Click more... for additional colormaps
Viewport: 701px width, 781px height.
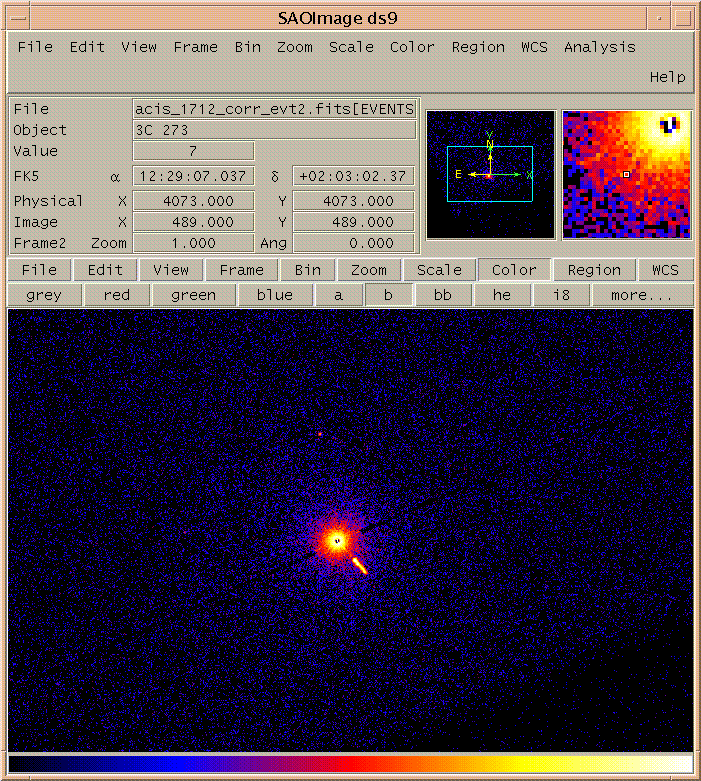point(642,295)
